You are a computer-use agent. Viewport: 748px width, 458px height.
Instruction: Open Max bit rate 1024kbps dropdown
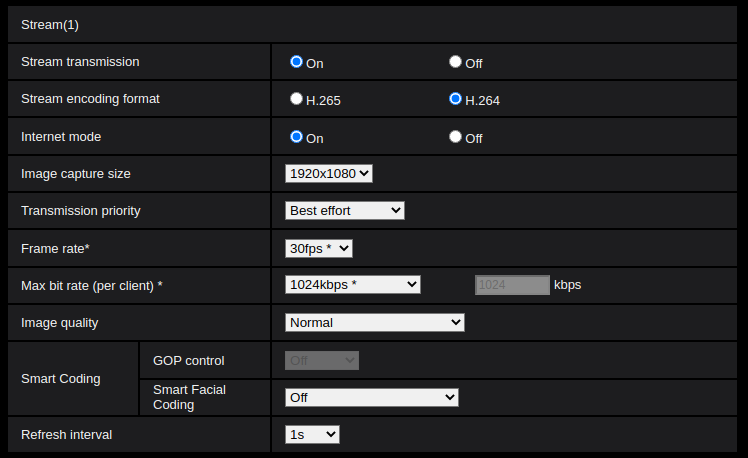point(353,284)
